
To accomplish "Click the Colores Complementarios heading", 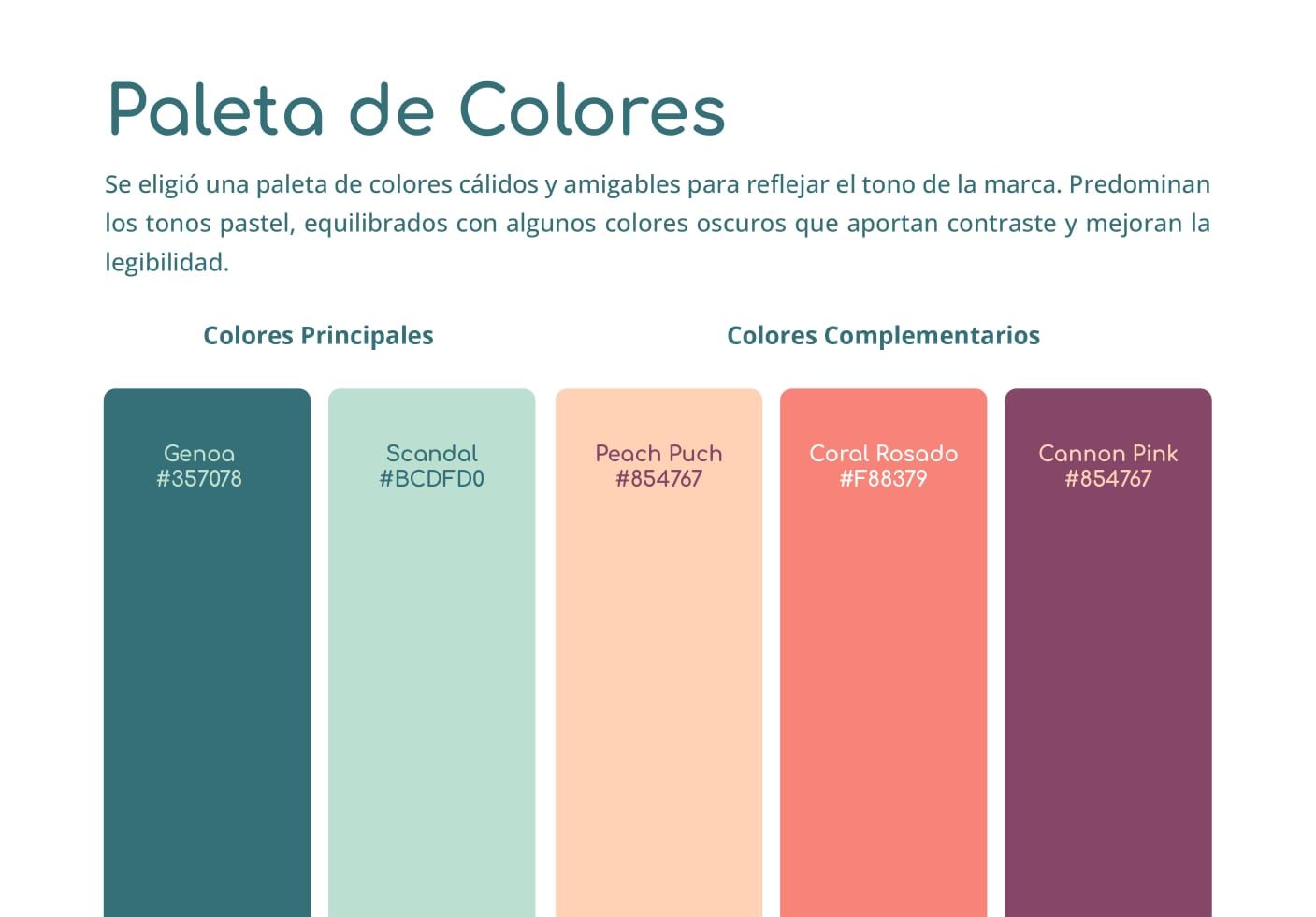I will coord(883,335).
